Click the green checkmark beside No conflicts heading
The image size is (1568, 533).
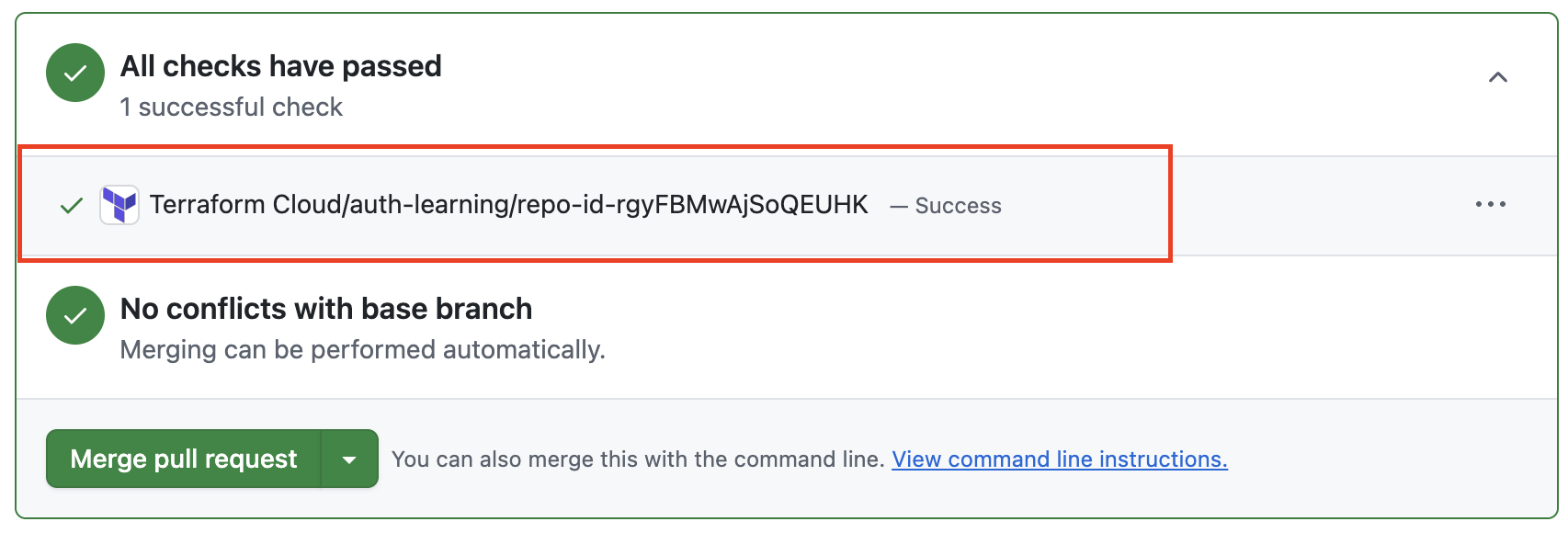(x=75, y=315)
